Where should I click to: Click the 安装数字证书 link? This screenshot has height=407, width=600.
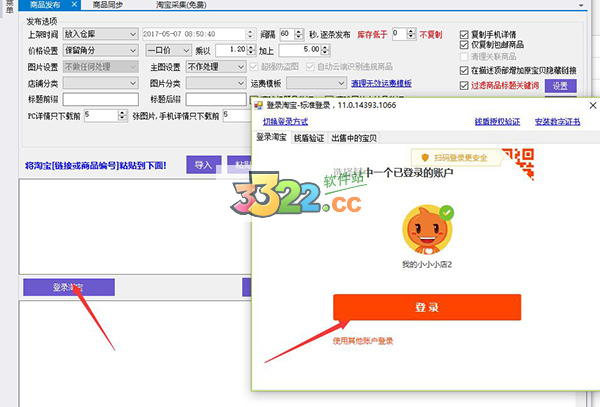click(x=557, y=122)
